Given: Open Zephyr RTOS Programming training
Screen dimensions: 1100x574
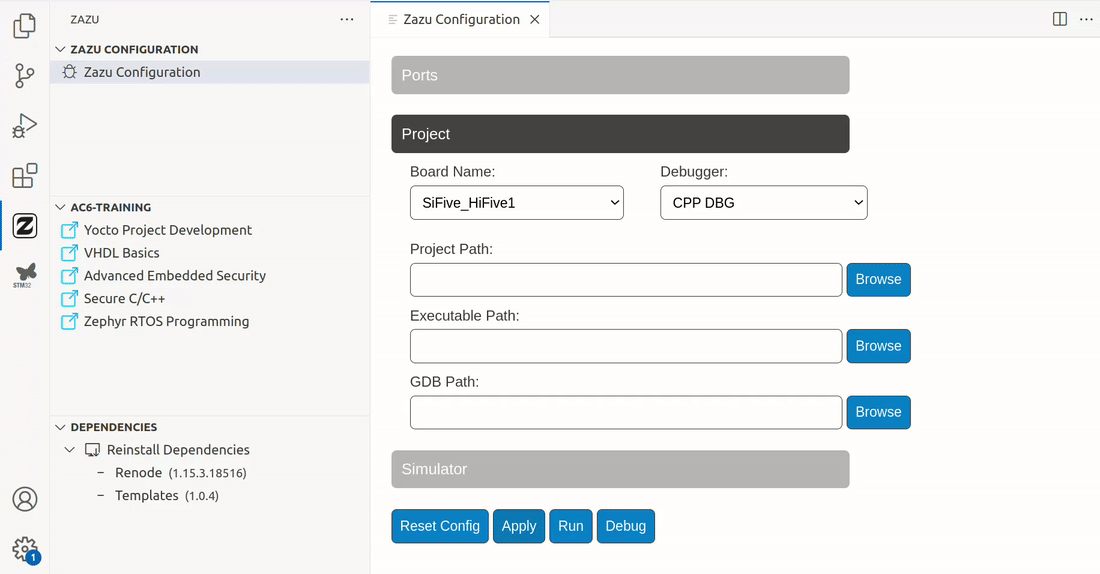Looking at the screenshot, I should coord(166,321).
